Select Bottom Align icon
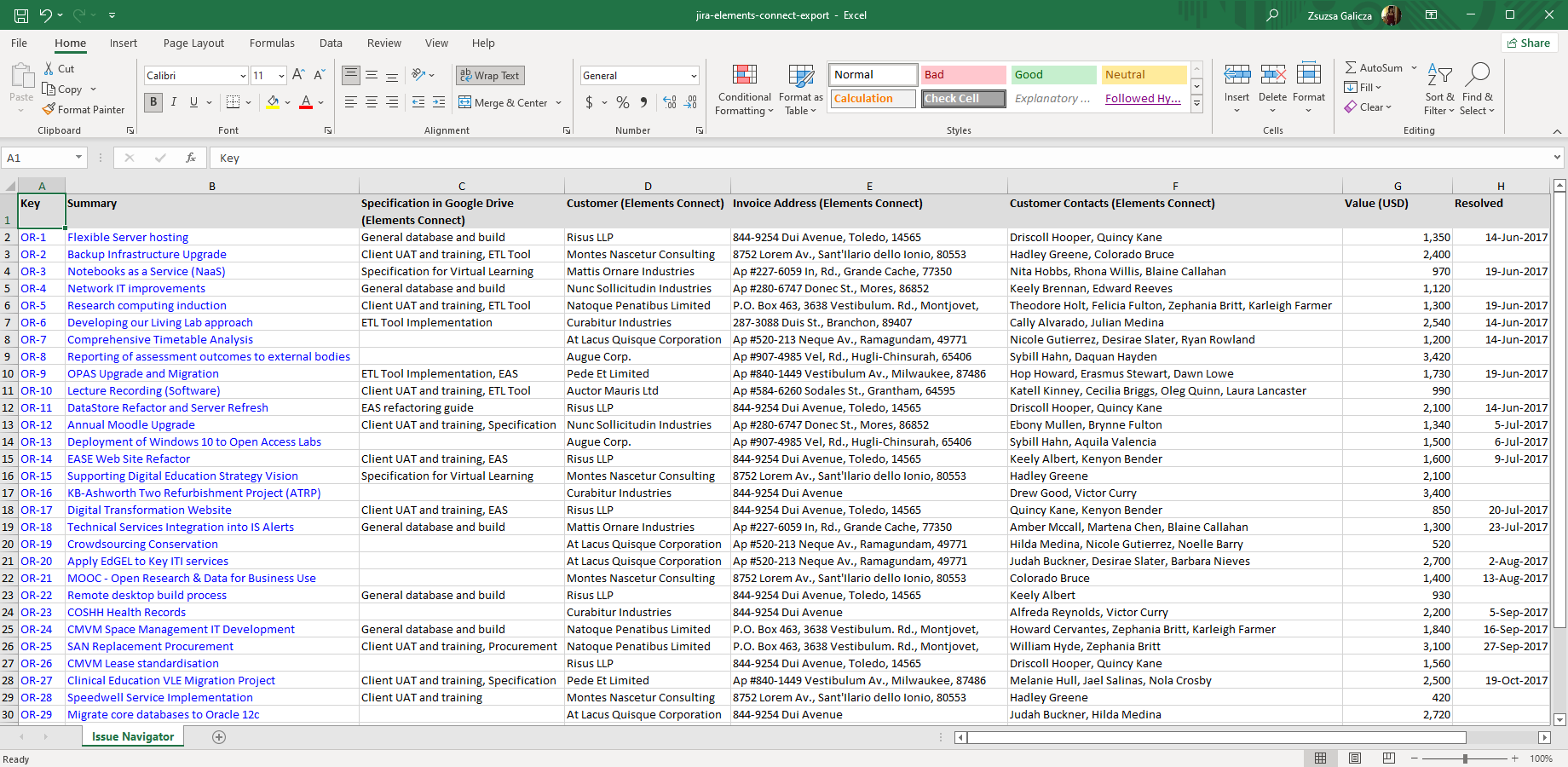This screenshot has height=767, width=1568. click(x=392, y=75)
